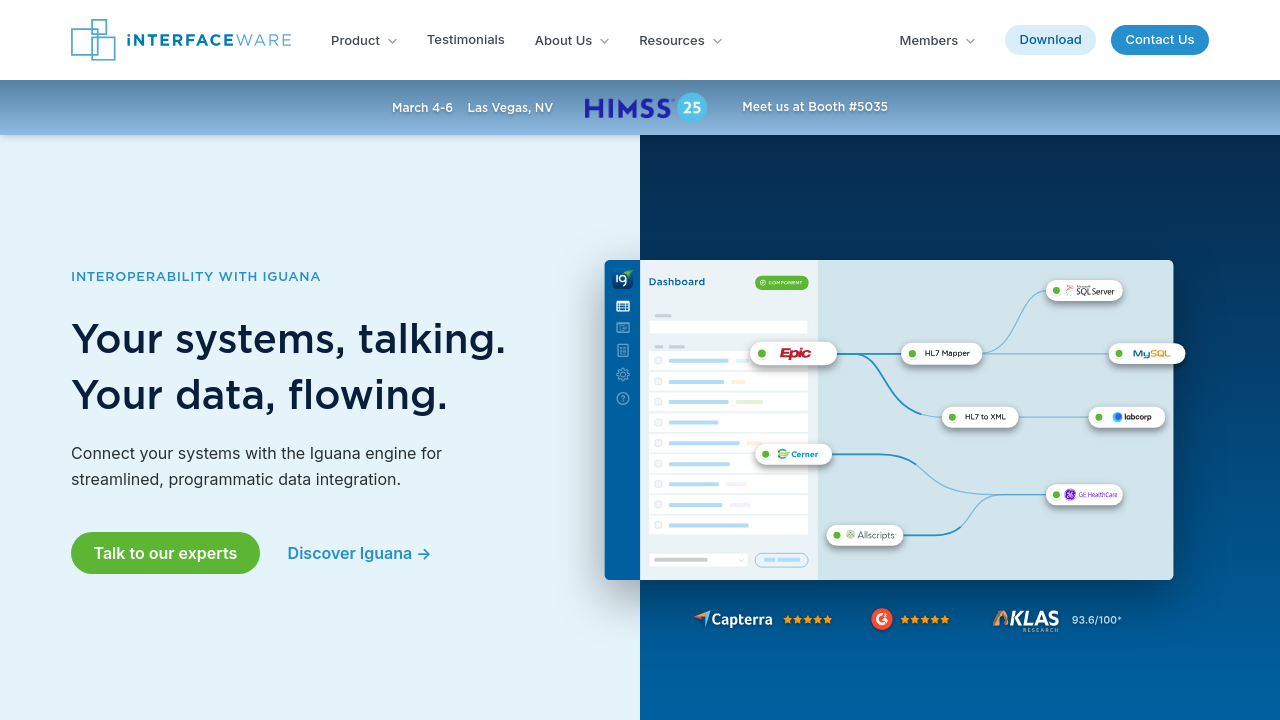Go to the Testimonials page
Viewport: 1280px width, 720px height.
pyautogui.click(x=465, y=40)
